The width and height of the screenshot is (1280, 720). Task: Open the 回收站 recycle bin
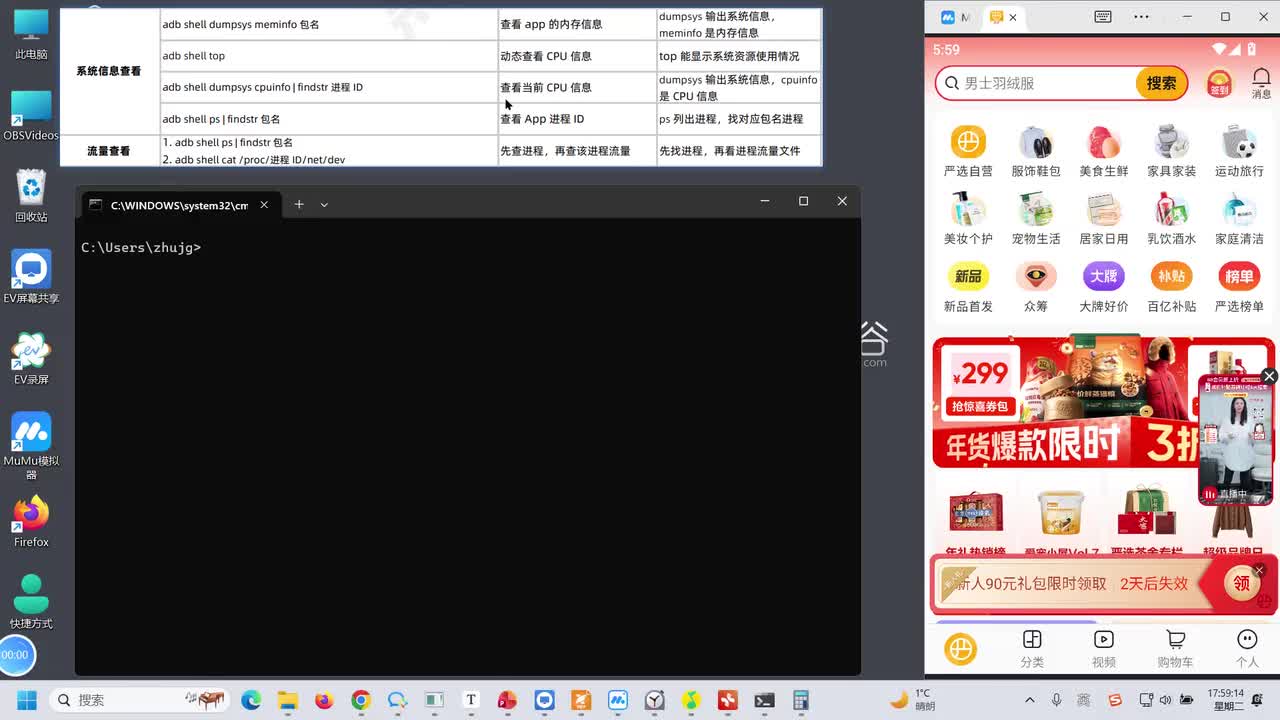31,196
